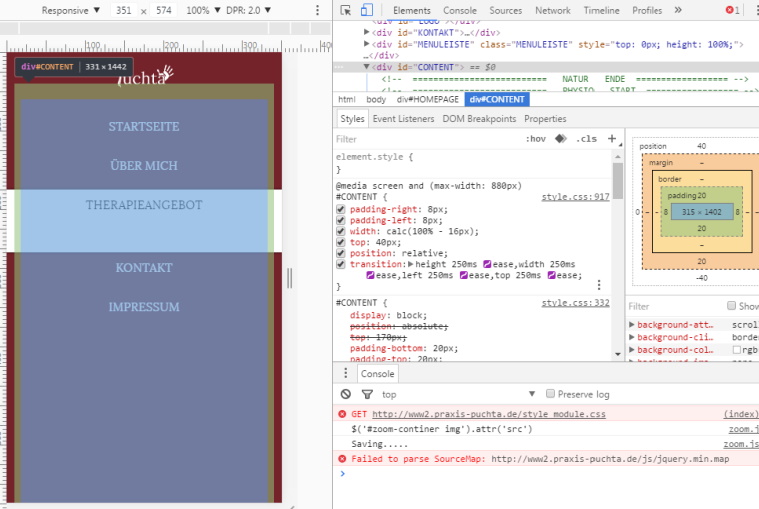
Task: Disable the width calc property checkbox
Action: (x=341, y=231)
